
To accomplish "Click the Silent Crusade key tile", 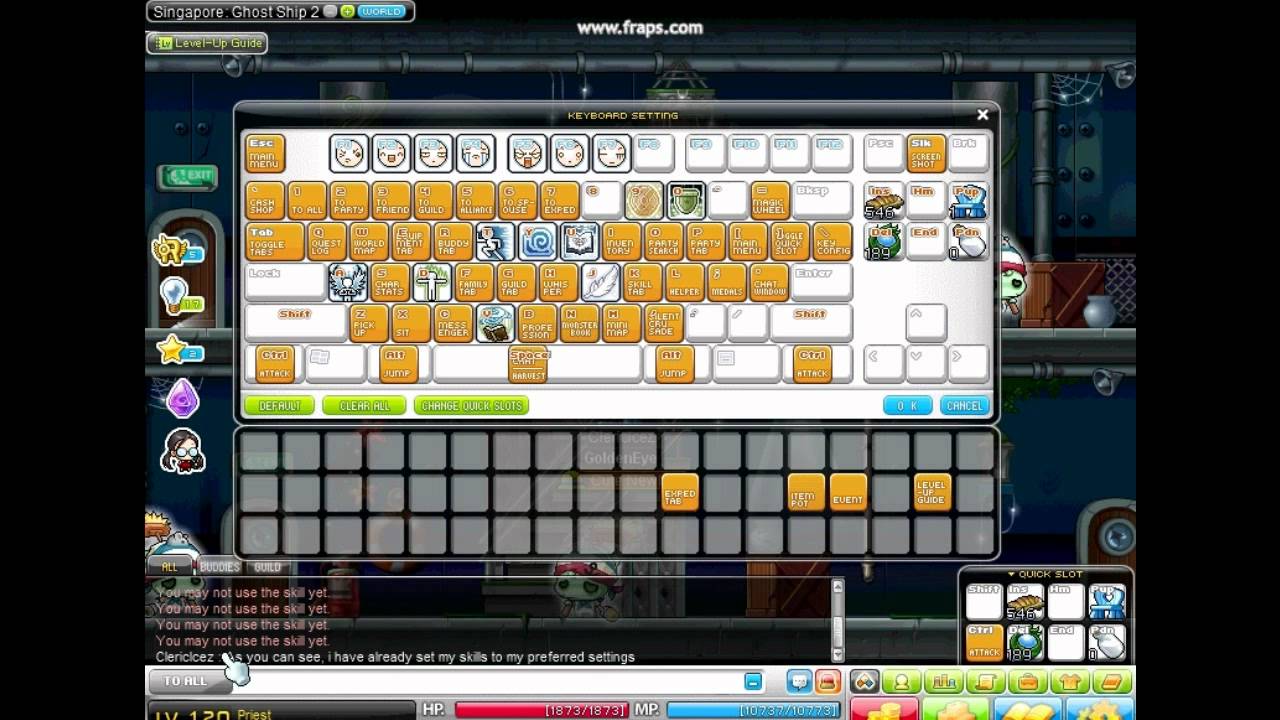I will tap(663, 324).
